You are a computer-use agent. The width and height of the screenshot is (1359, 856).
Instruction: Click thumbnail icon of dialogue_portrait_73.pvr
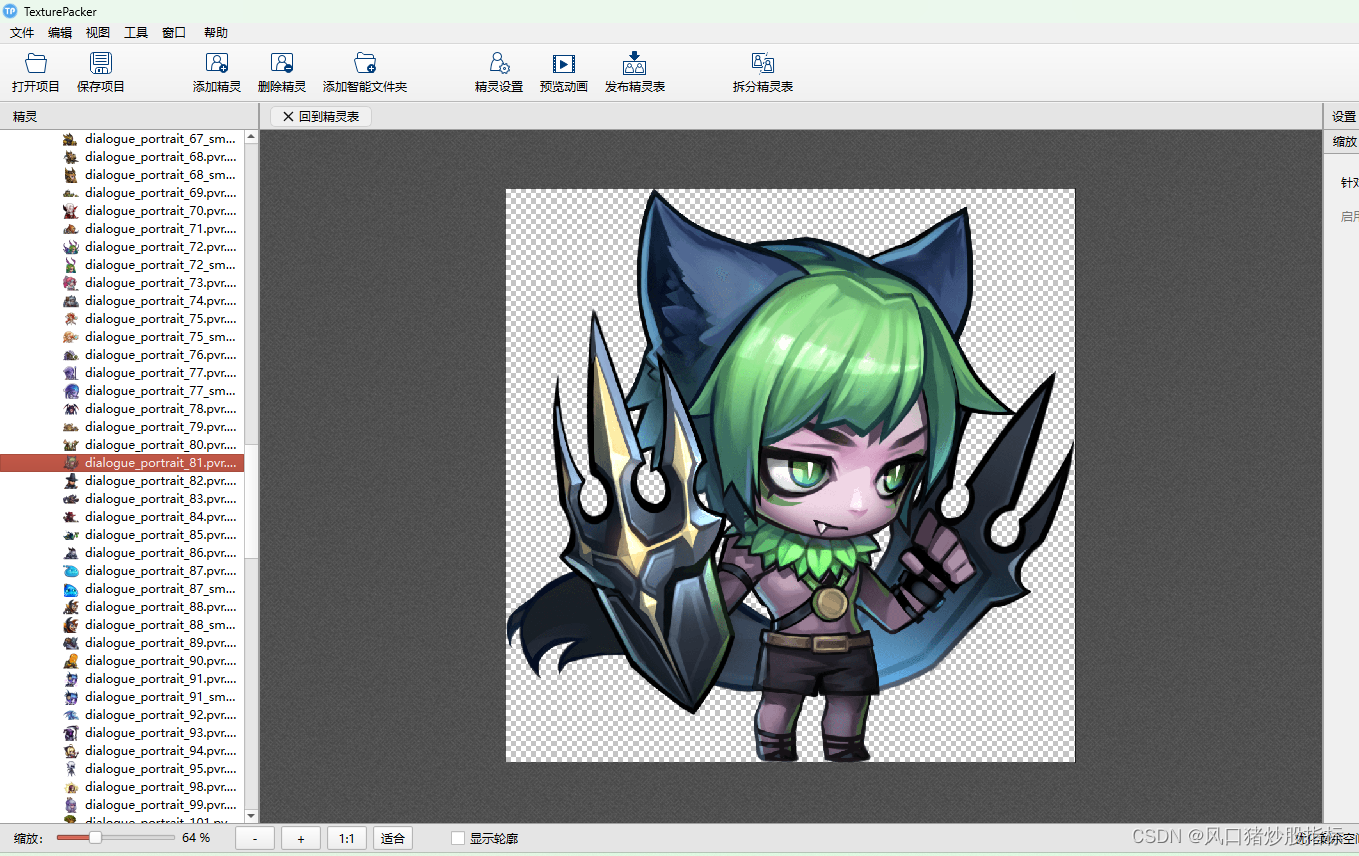coord(70,283)
